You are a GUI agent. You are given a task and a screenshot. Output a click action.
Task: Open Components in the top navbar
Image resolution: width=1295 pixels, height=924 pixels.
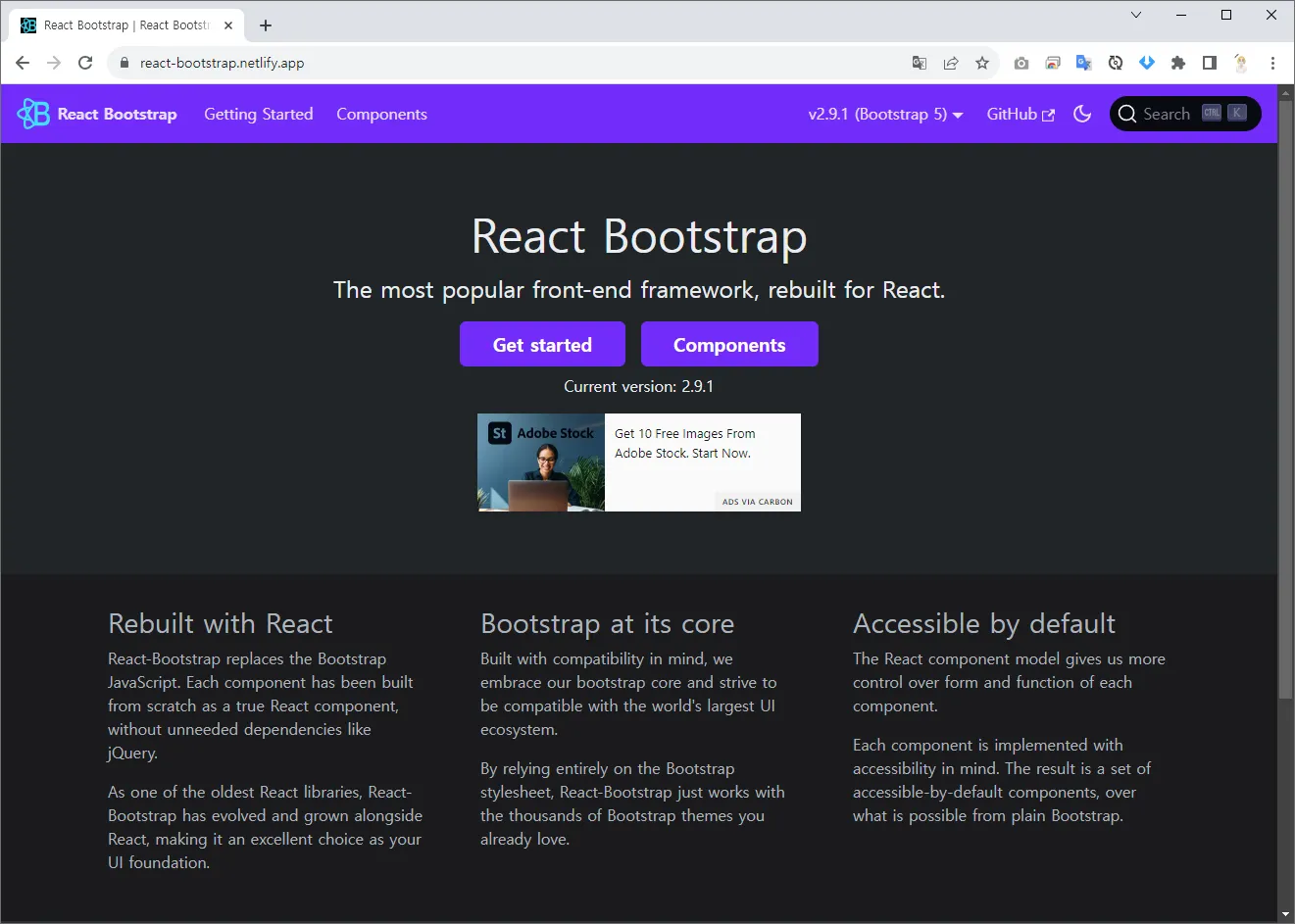[381, 114]
